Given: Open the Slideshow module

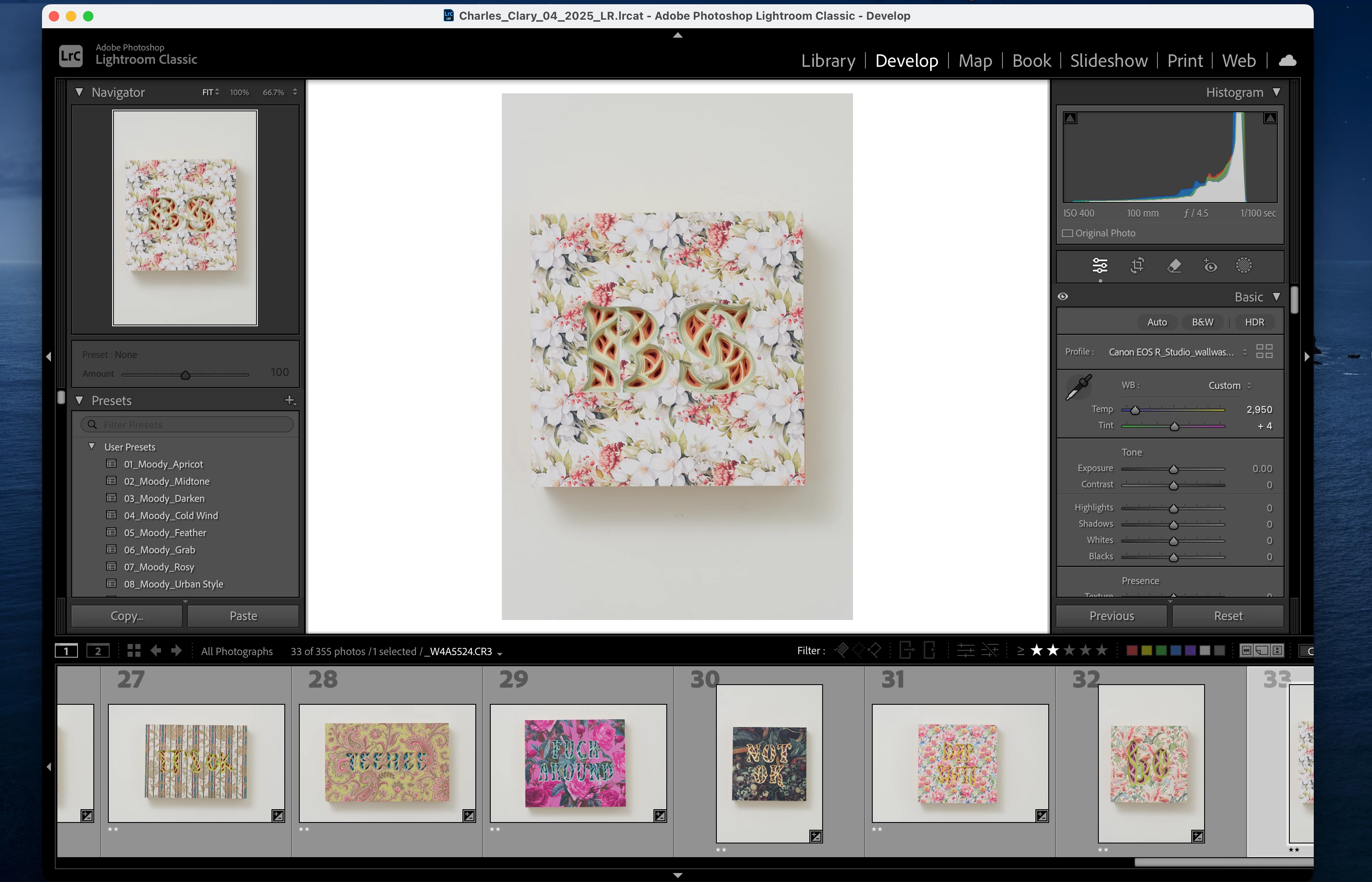Looking at the screenshot, I should 1108,61.
